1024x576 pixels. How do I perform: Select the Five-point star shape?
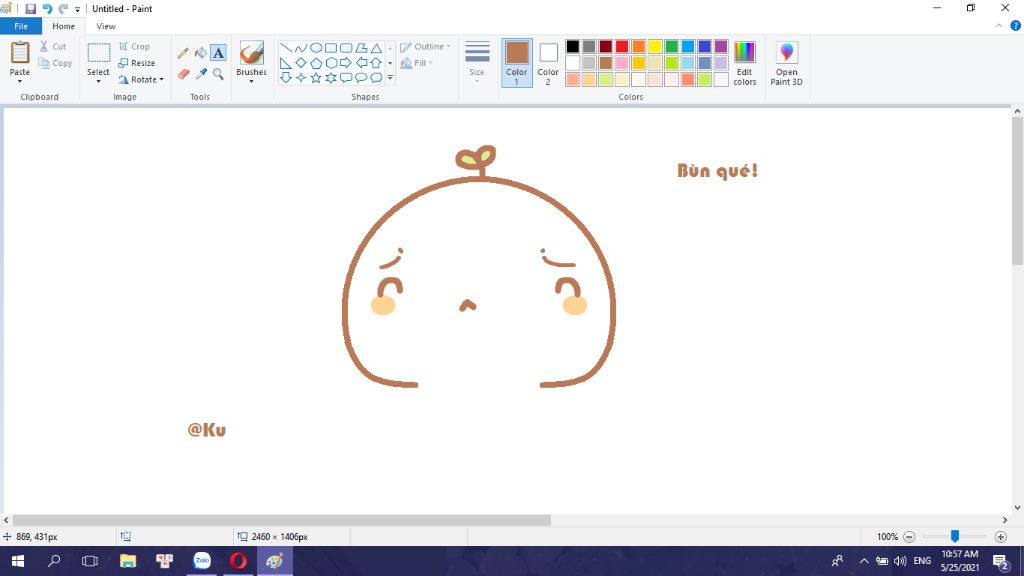[316, 78]
